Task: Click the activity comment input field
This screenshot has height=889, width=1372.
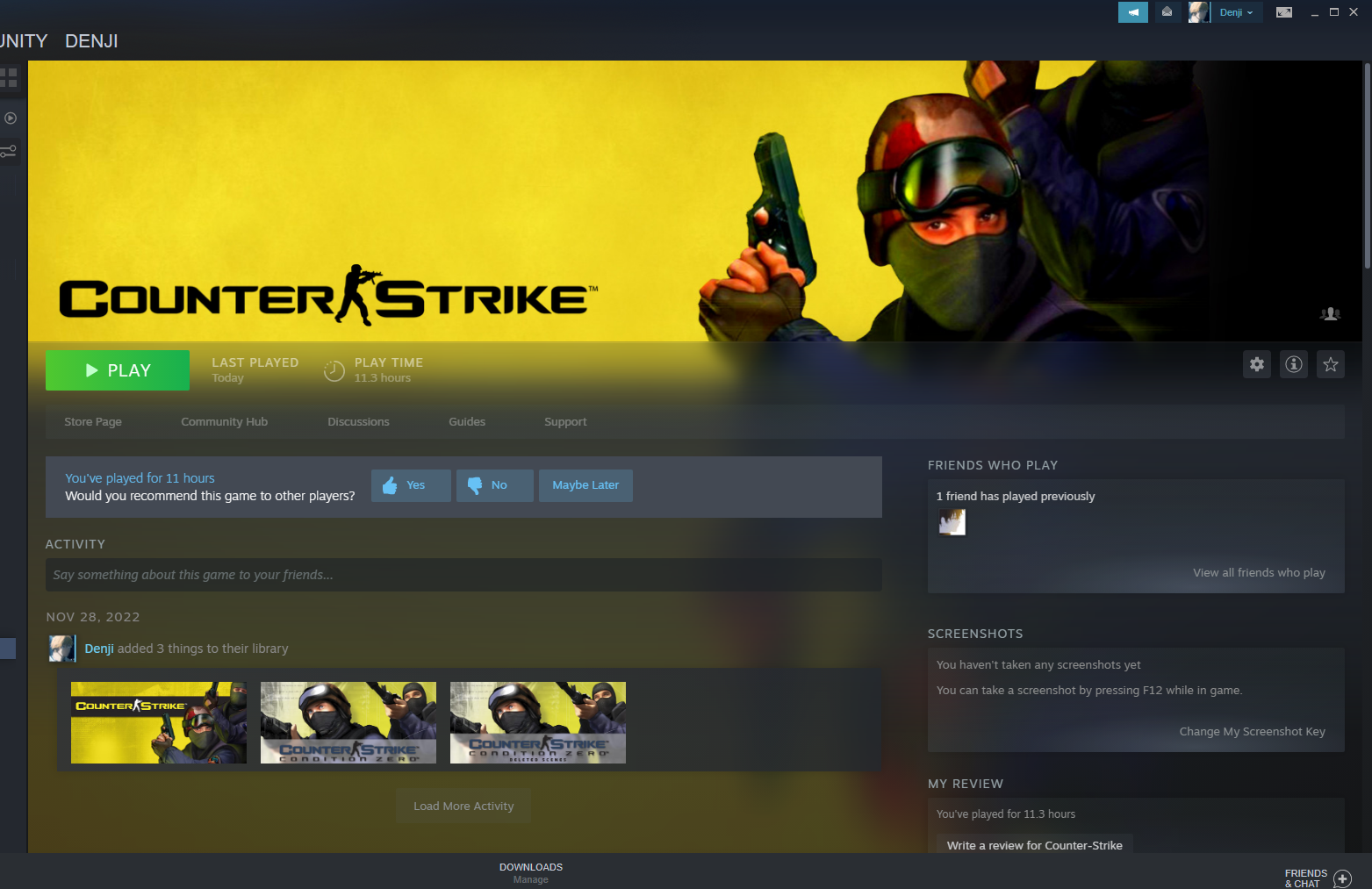Action: (463, 575)
